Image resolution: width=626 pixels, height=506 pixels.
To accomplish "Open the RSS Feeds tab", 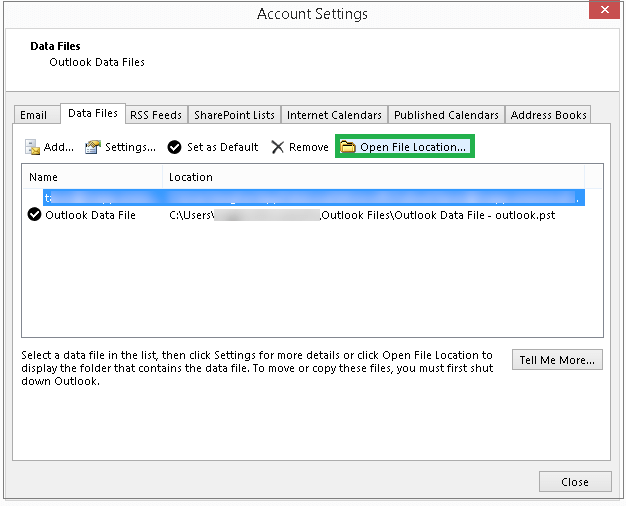I will pyautogui.click(x=156, y=115).
